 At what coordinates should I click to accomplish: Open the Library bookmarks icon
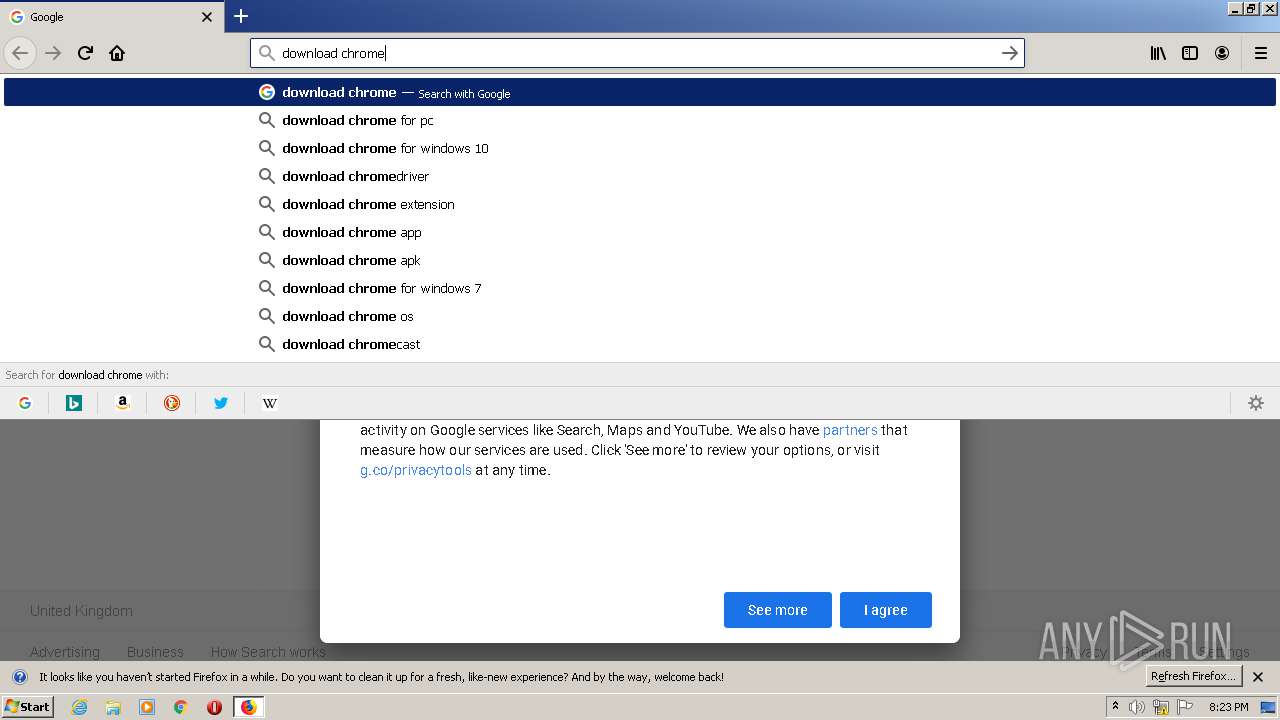(1158, 53)
